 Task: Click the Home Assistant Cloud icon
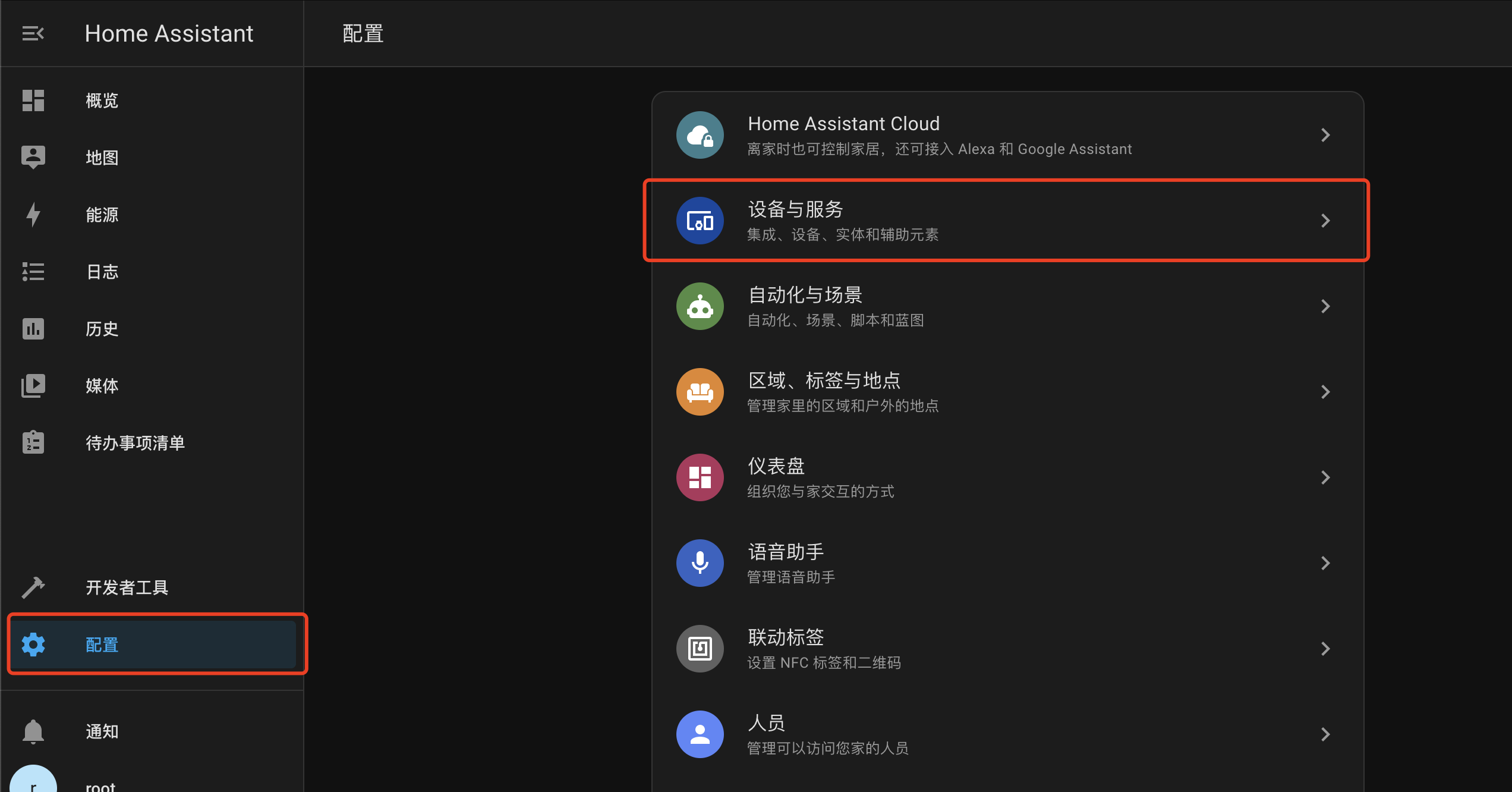pos(700,135)
